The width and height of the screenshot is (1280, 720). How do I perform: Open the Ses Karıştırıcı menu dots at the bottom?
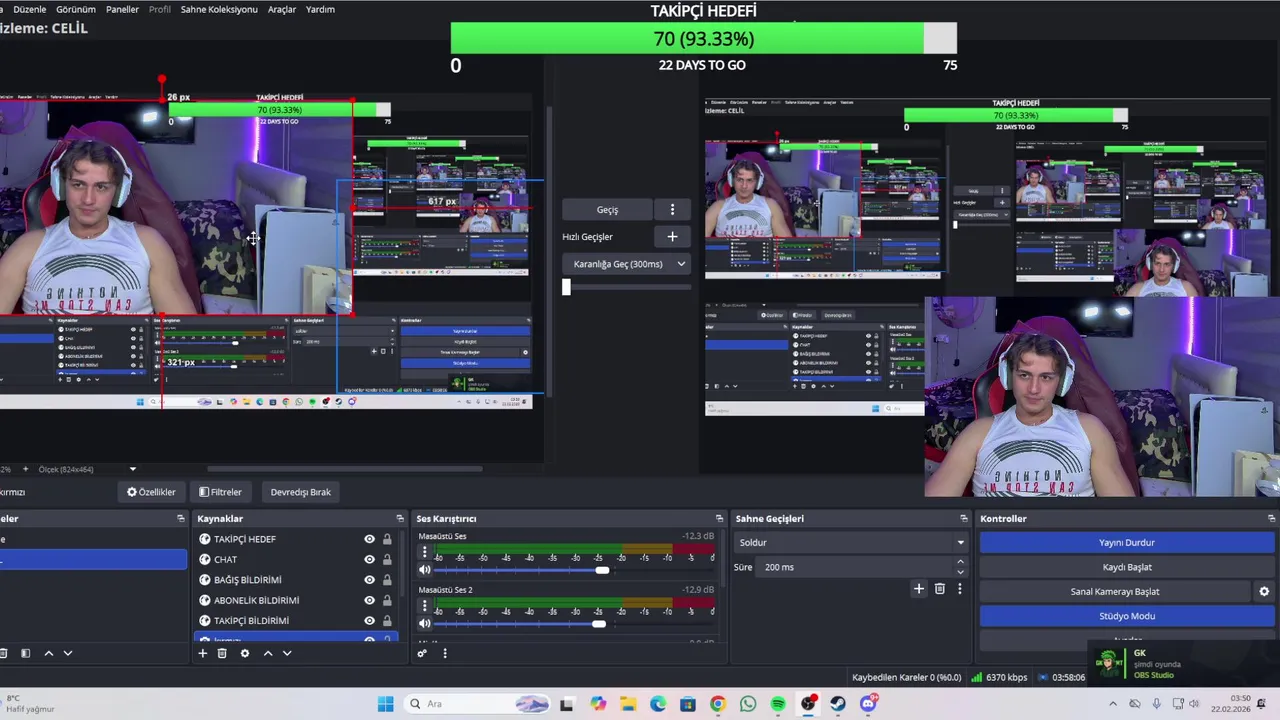tap(444, 653)
